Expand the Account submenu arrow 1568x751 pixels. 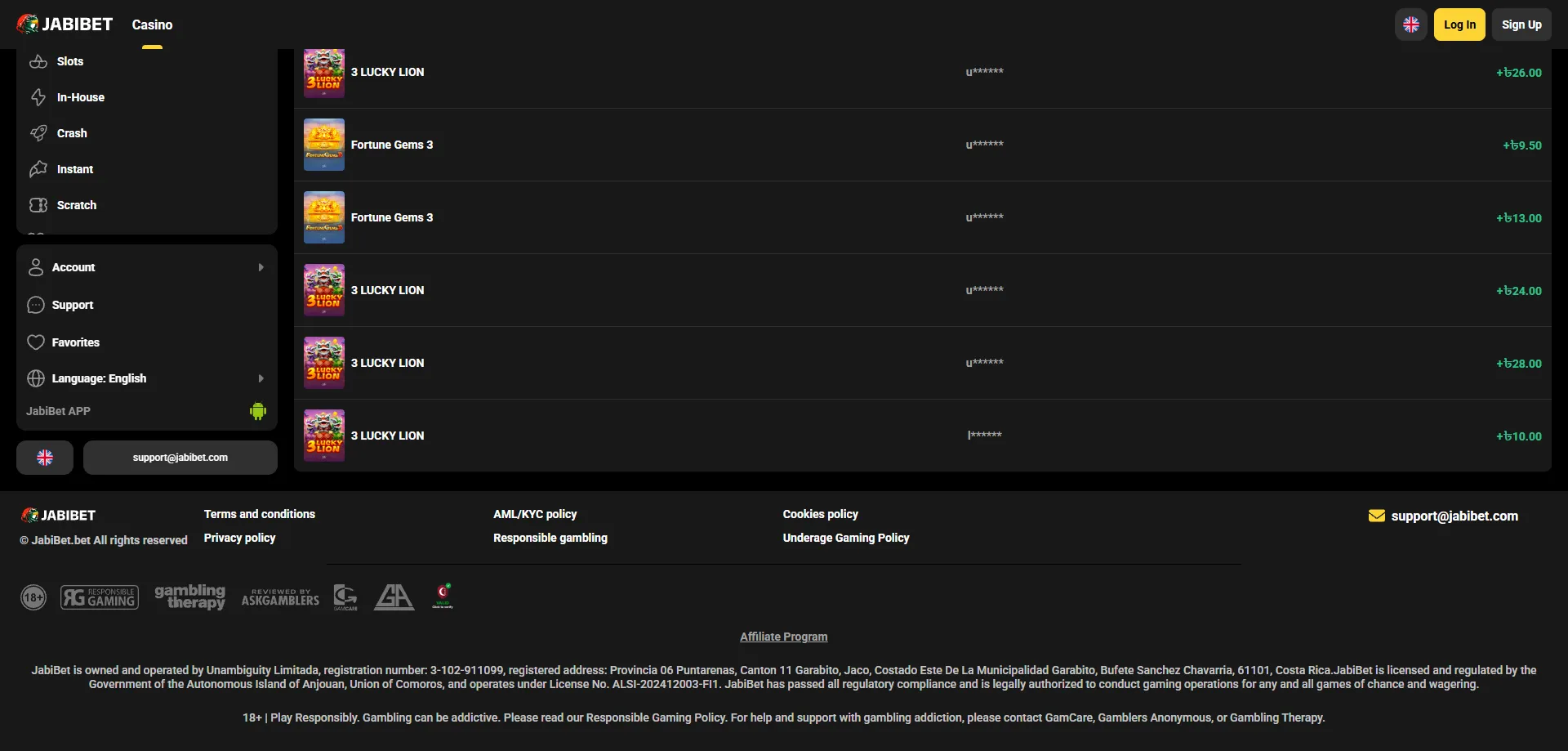click(261, 267)
